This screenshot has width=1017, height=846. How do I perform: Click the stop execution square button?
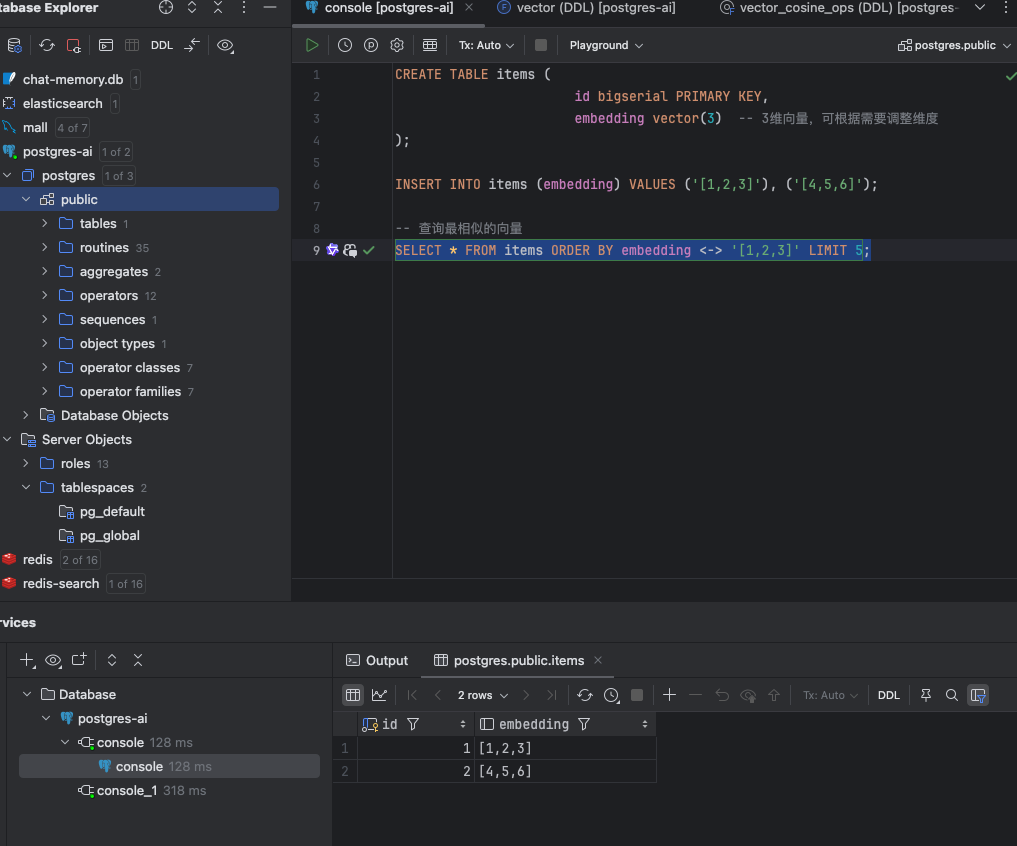pyautogui.click(x=540, y=45)
